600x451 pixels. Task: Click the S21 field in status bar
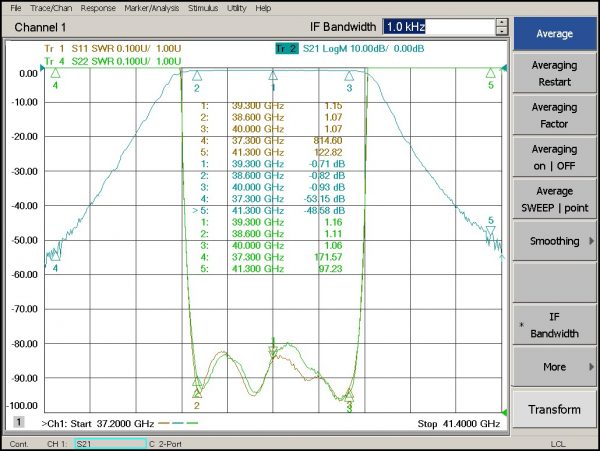point(111,444)
